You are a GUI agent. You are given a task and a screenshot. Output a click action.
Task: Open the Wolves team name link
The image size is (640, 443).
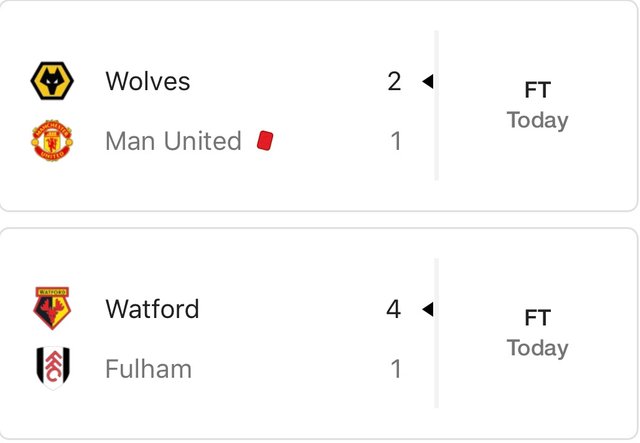(x=148, y=81)
